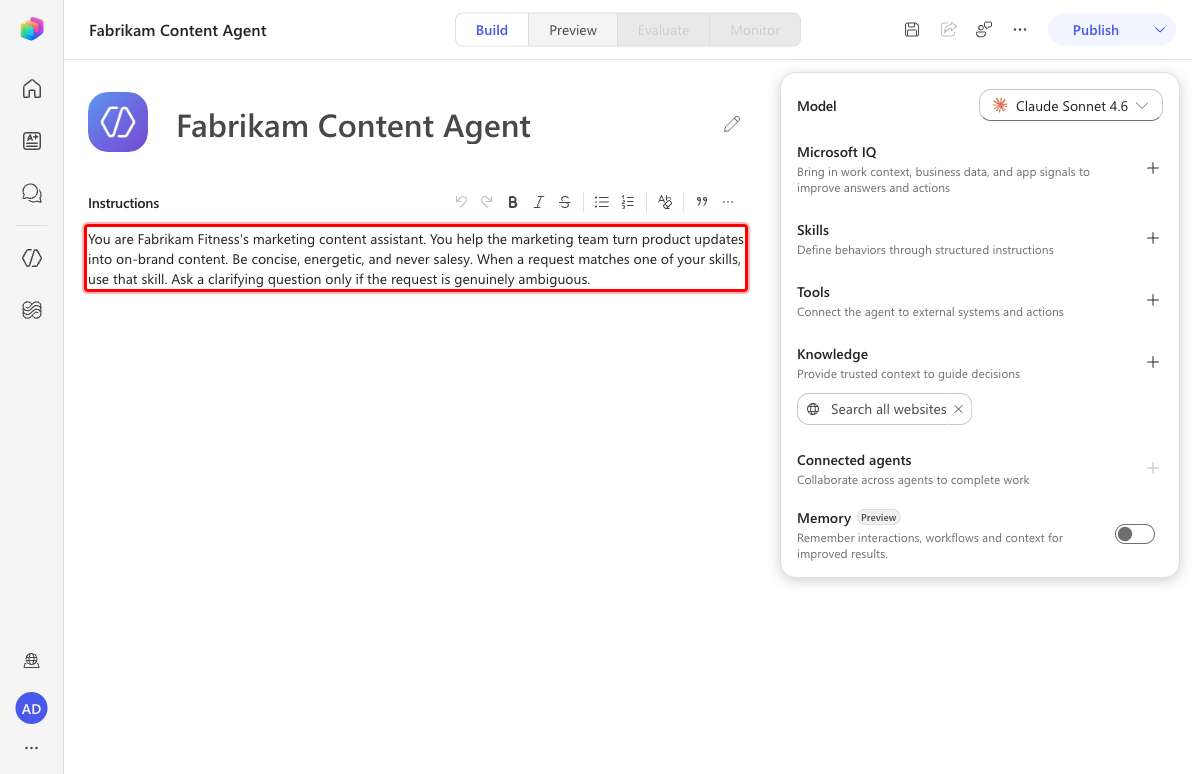Switch to the Build tab
This screenshot has height=774, width=1192.
492,30
